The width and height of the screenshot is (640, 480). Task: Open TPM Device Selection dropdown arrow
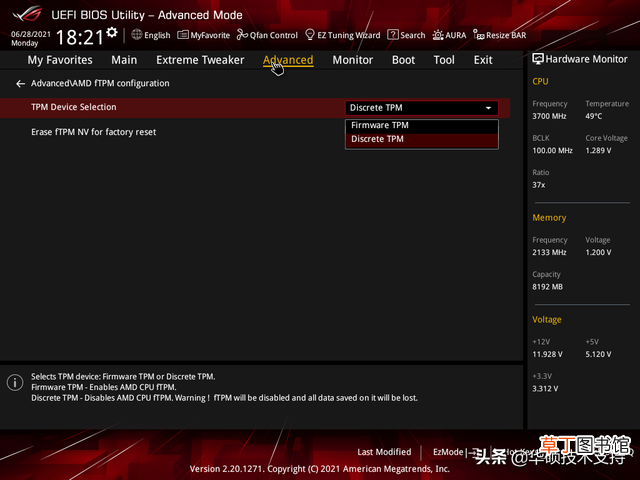point(488,108)
